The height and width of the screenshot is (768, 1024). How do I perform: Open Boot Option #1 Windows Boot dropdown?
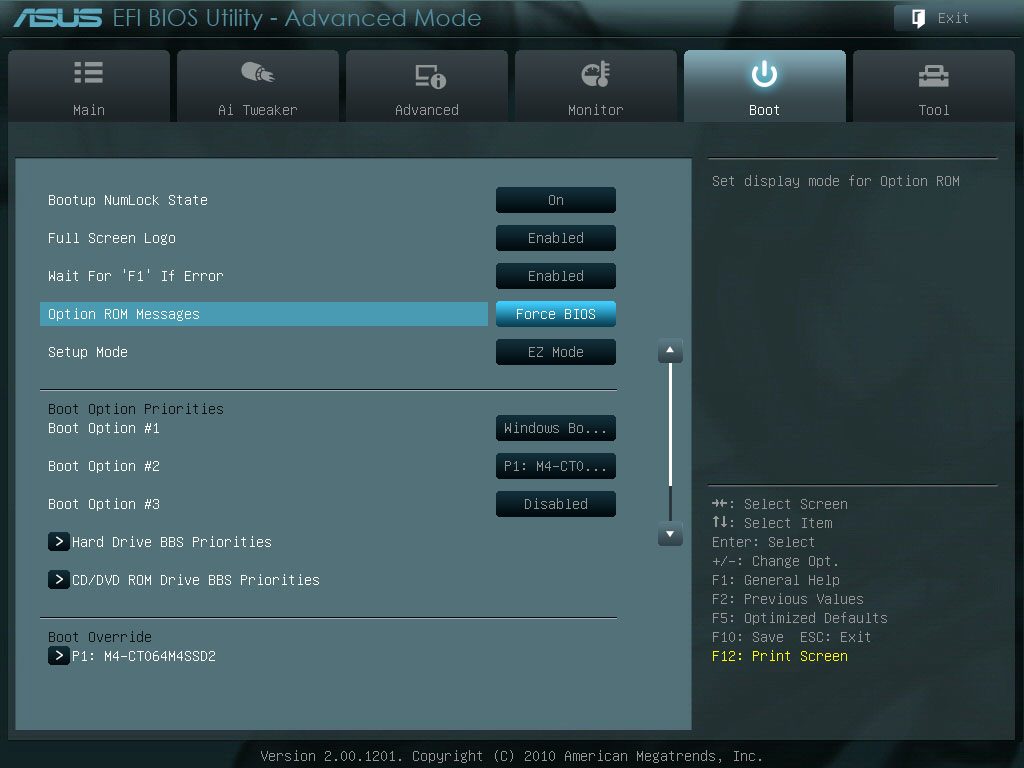(x=556, y=428)
